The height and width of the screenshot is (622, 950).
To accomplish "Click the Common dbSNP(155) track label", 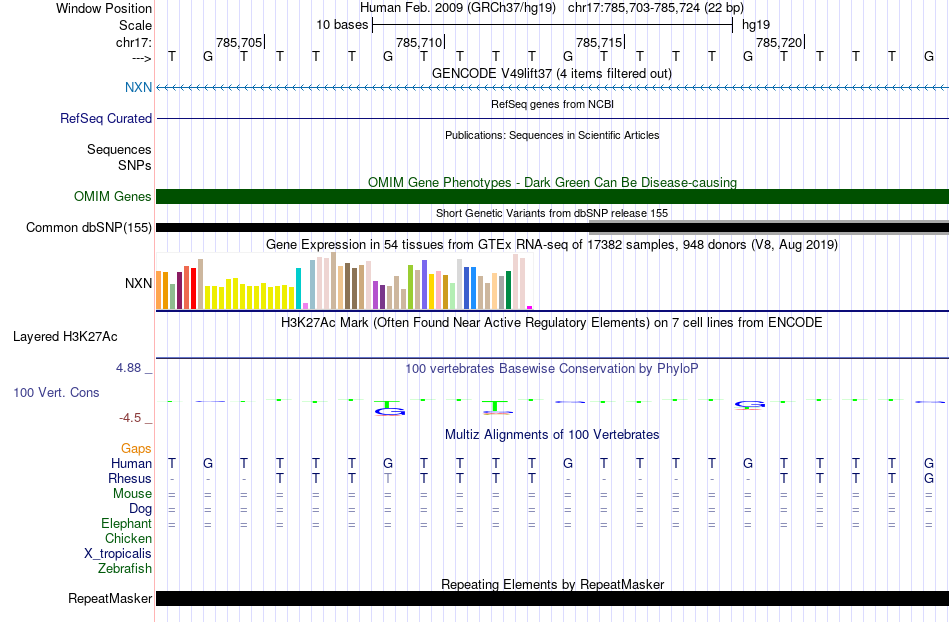I will pyautogui.click(x=88, y=228).
